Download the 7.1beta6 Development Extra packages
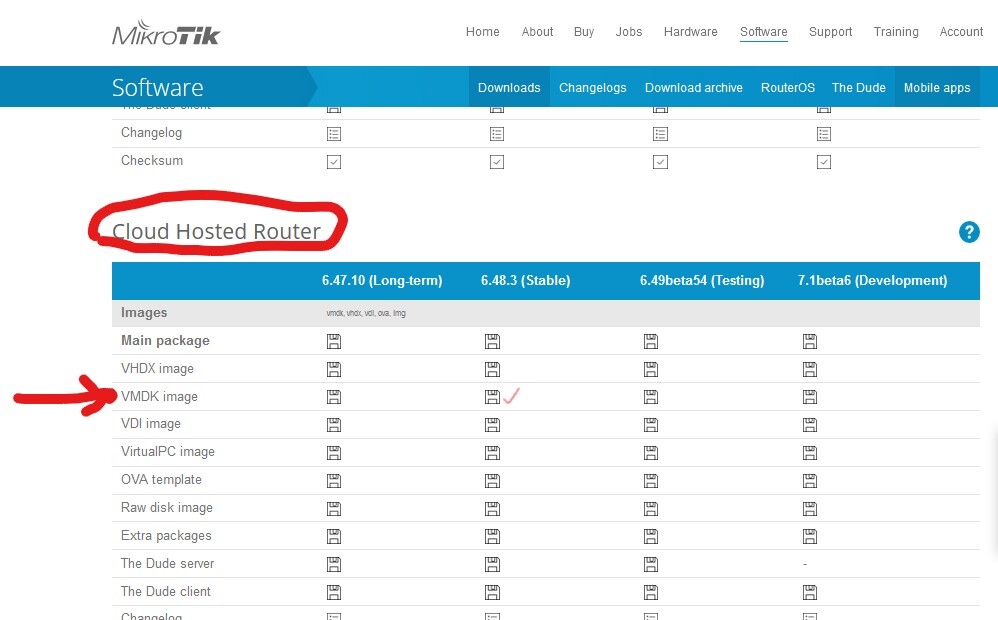The height and width of the screenshot is (620, 998). point(809,536)
